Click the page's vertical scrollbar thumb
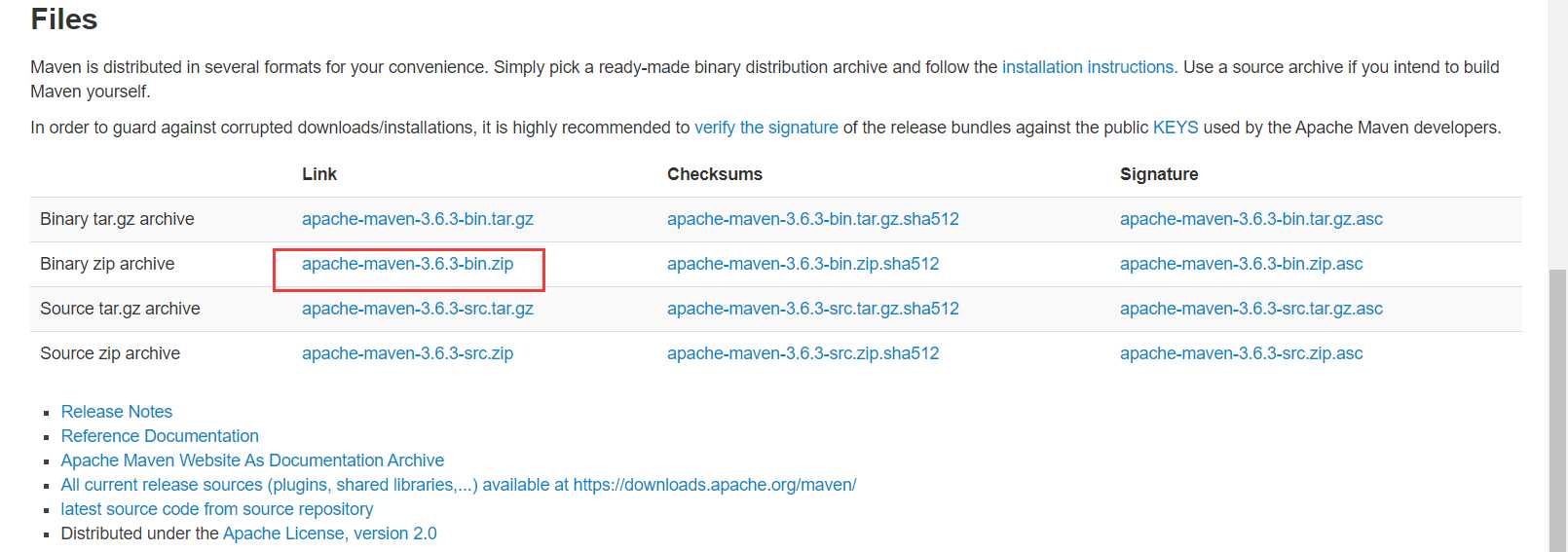 click(1557, 411)
